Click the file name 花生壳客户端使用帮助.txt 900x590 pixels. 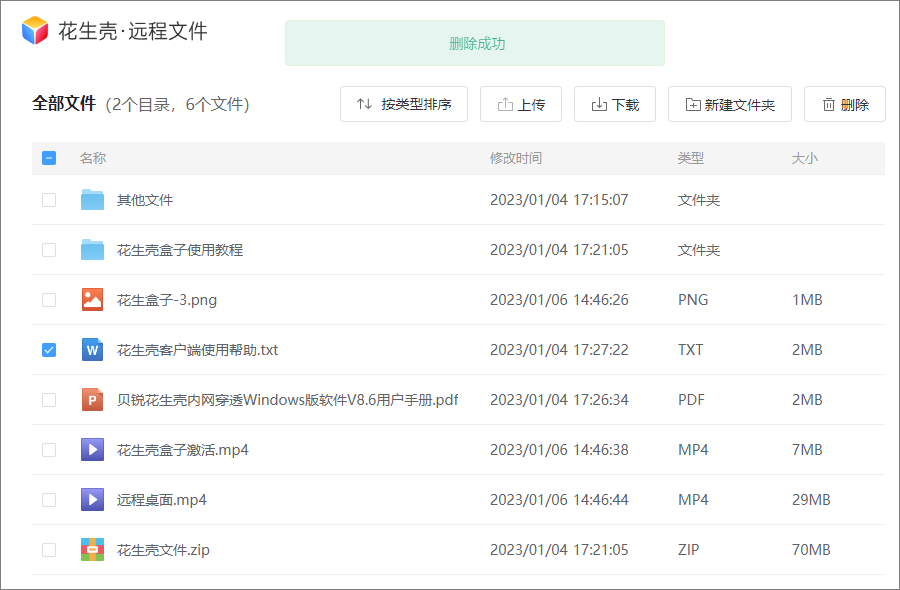click(197, 350)
